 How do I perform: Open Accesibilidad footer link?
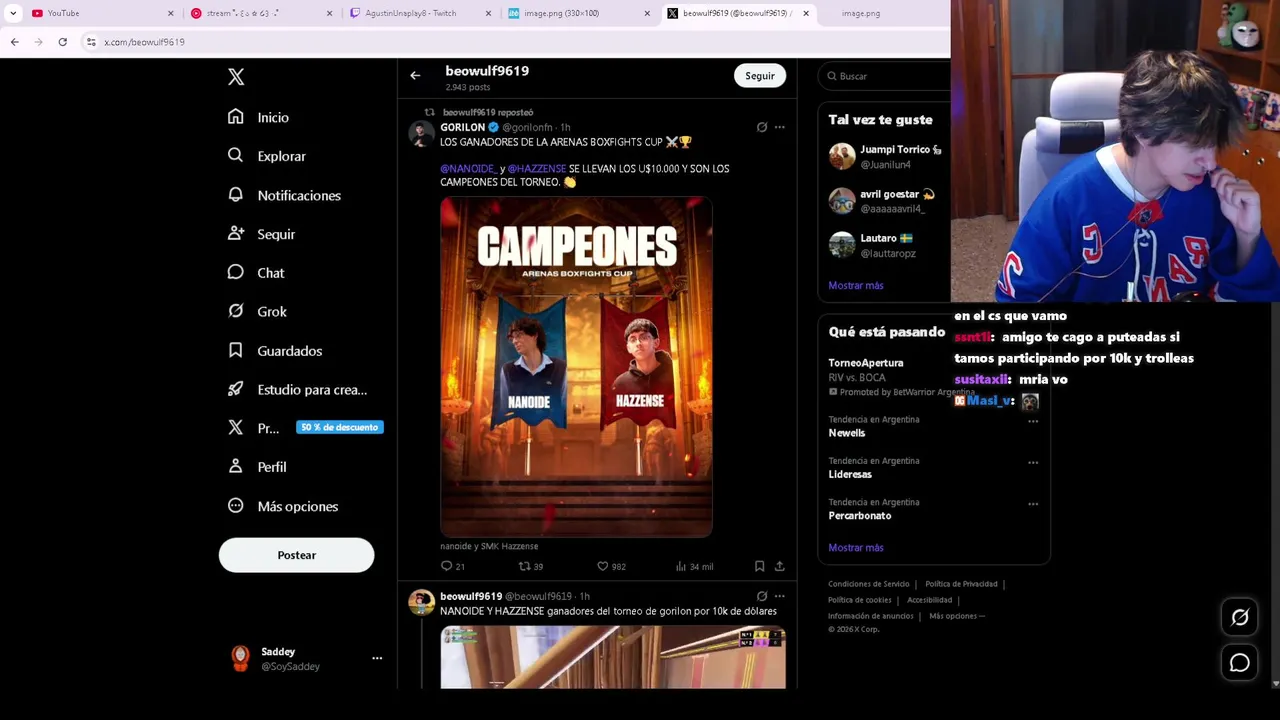[x=930, y=600]
